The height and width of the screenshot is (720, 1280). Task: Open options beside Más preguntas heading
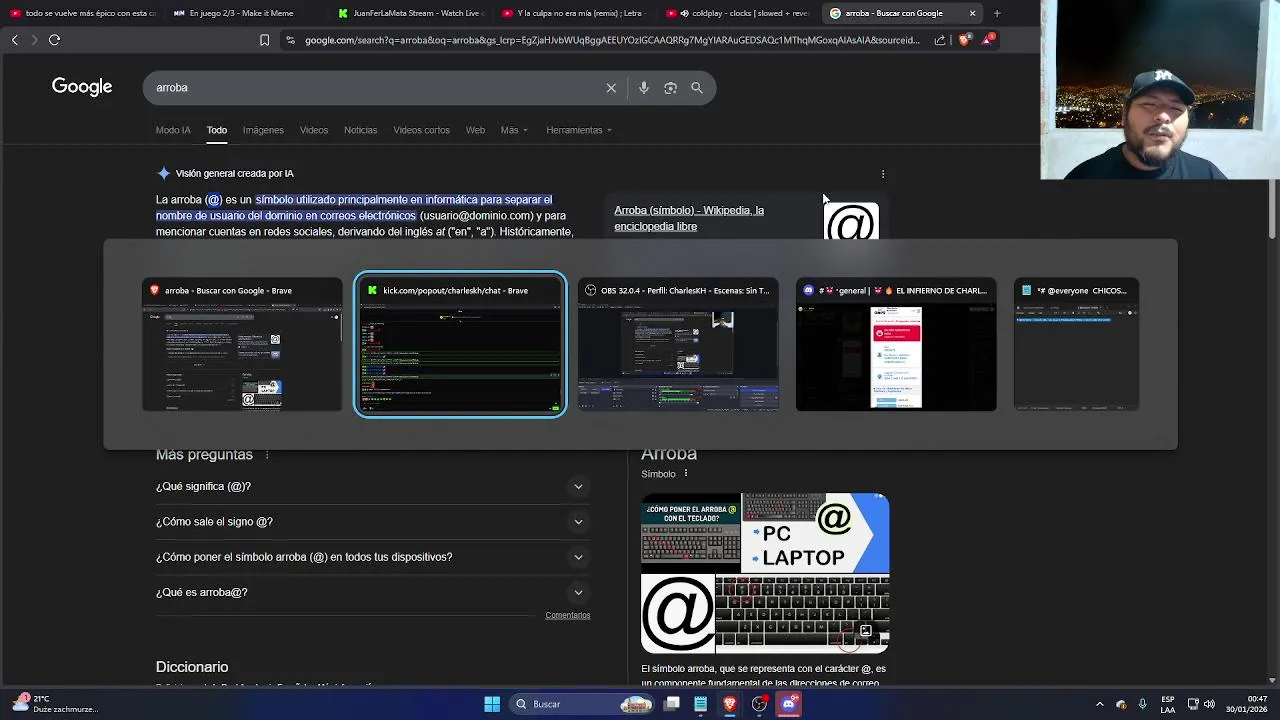[x=267, y=455]
